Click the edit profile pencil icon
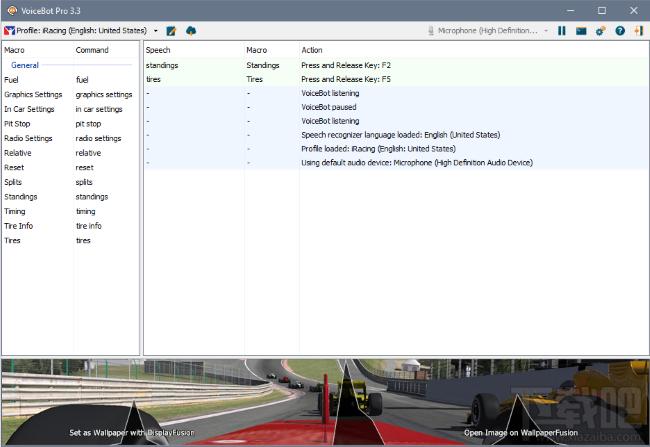 tap(171, 31)
